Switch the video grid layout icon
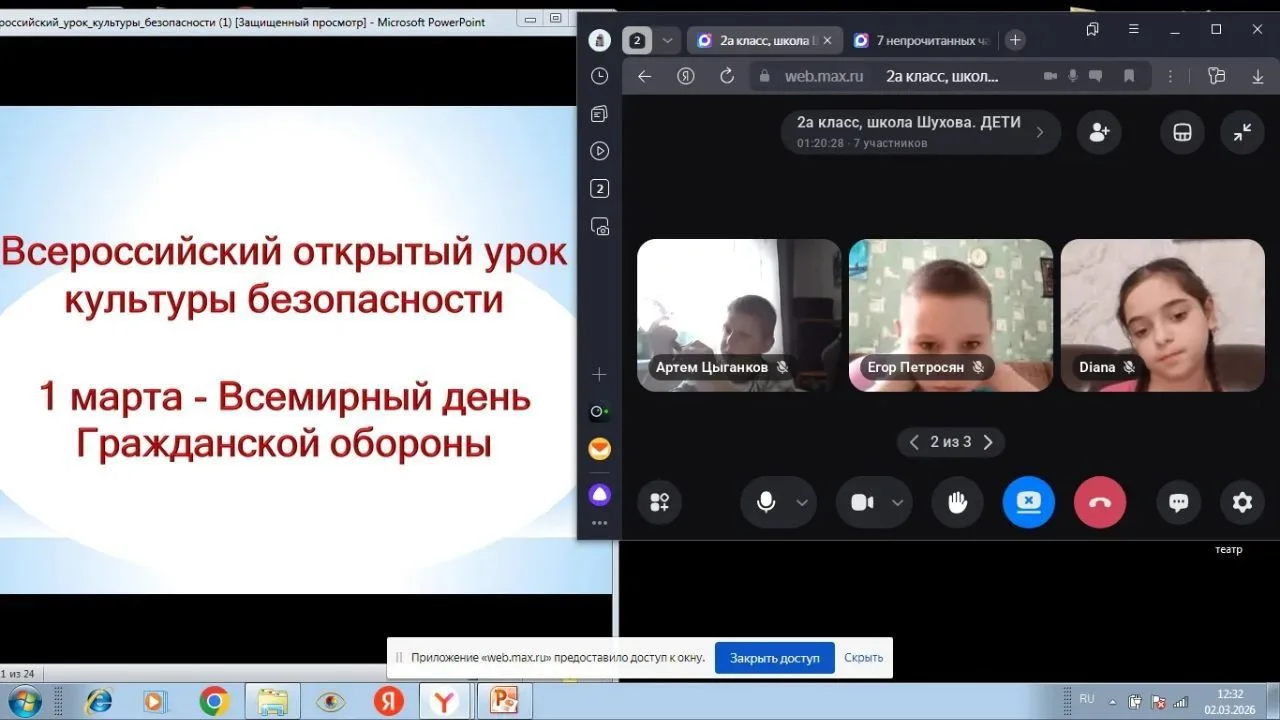 click(1182, 132)
